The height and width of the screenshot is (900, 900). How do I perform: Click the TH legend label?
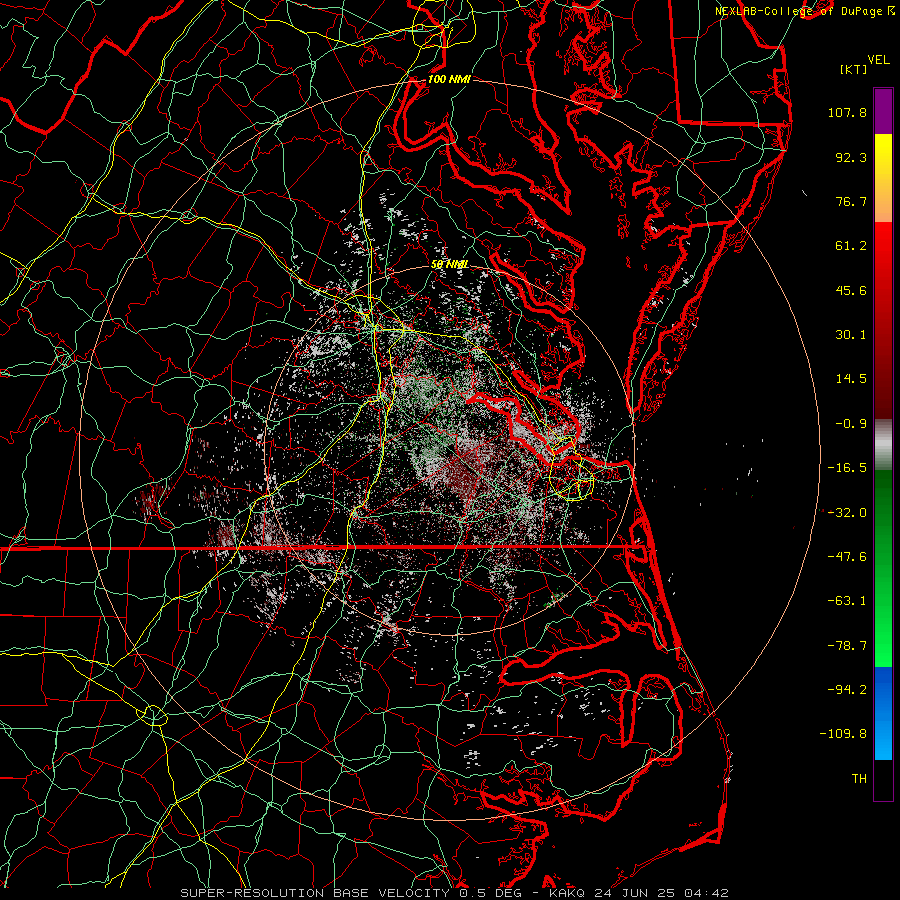click(859, 779)
